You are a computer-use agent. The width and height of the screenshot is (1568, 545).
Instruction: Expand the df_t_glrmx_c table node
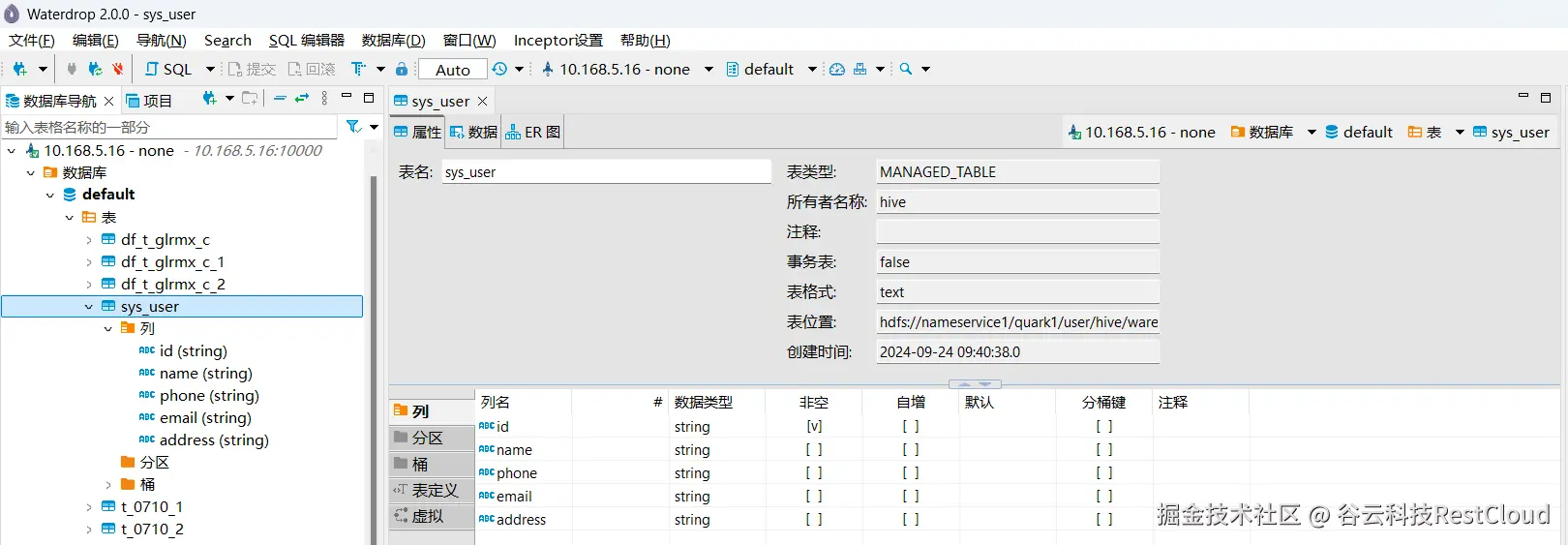[x=89, y=239]
